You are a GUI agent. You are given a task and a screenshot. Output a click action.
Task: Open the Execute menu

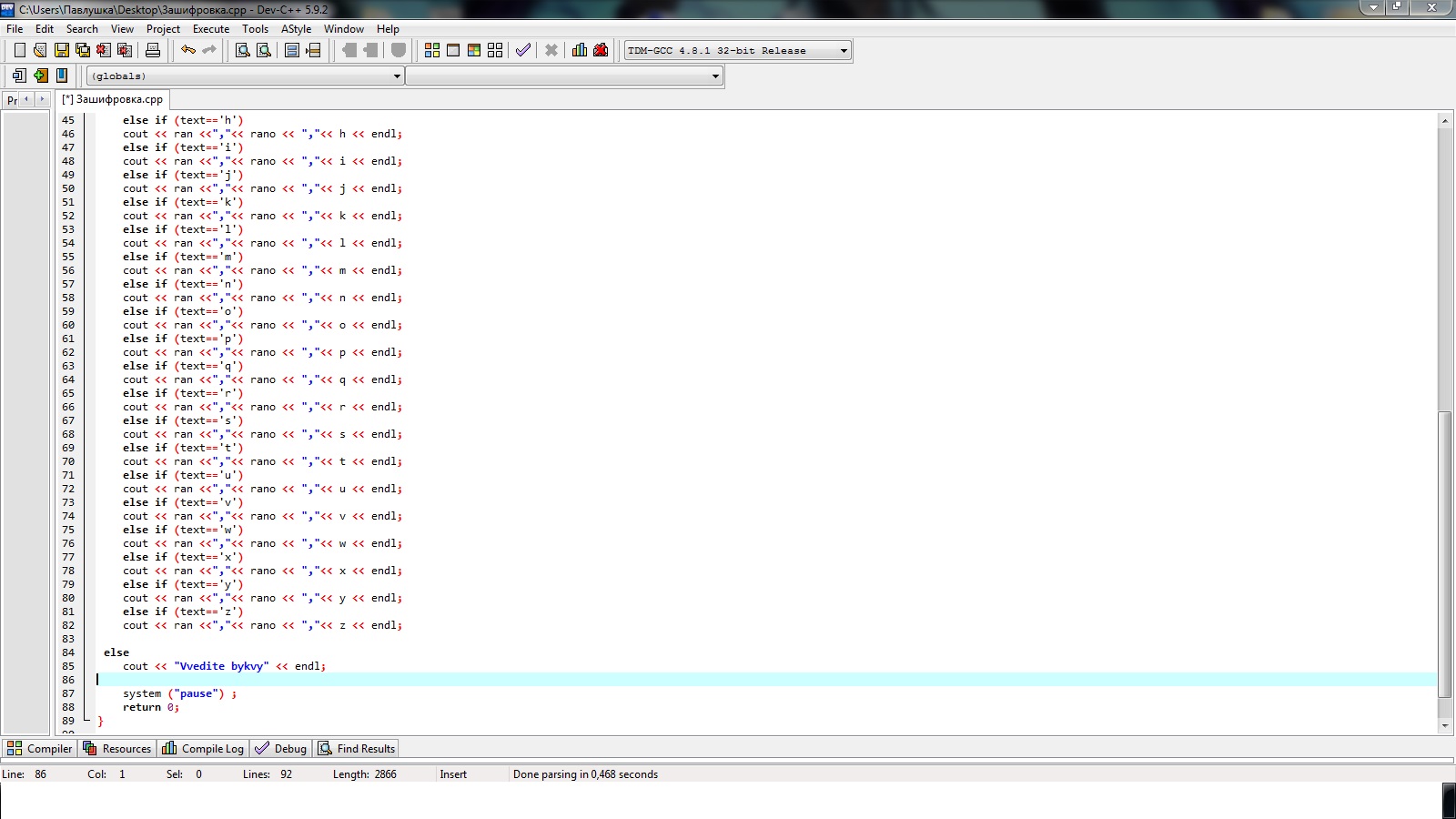point(211,29)
